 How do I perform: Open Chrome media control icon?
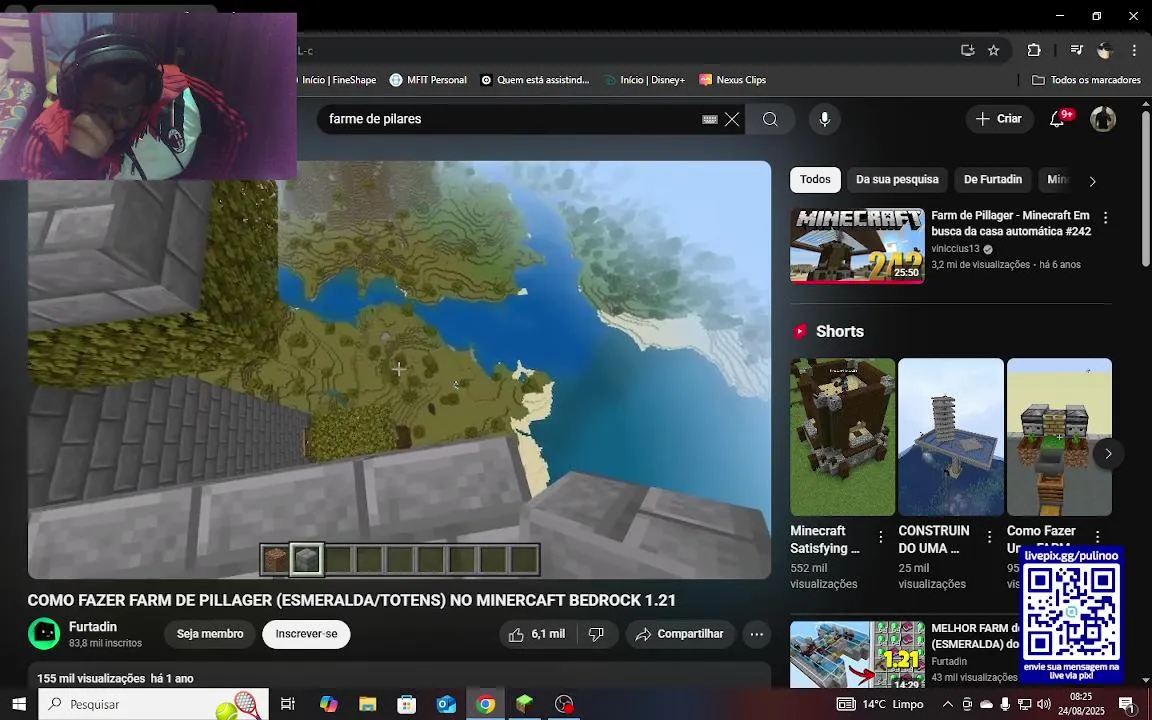pos(1076,50)
